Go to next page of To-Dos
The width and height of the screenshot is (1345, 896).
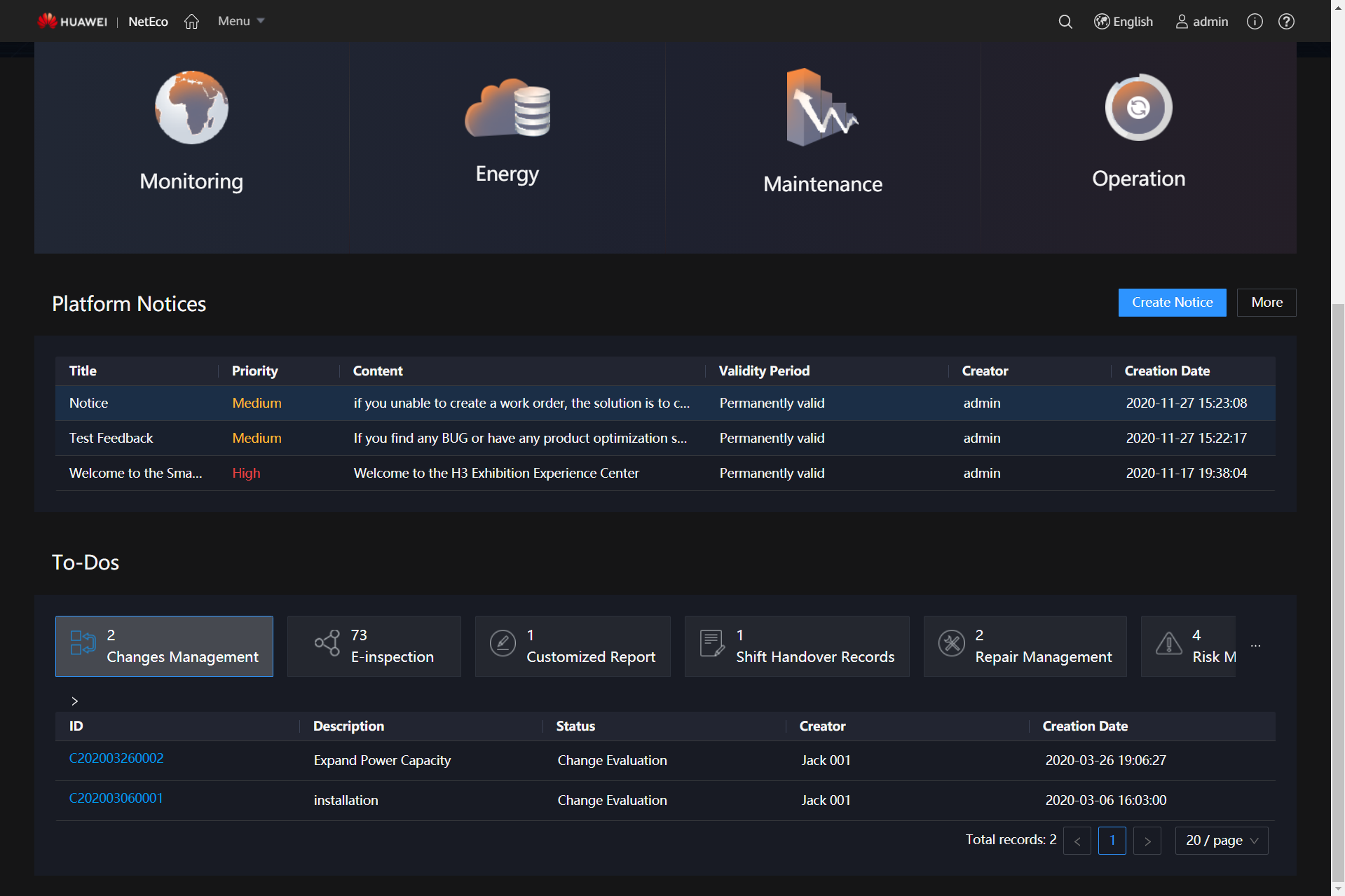click(1147, 841)
